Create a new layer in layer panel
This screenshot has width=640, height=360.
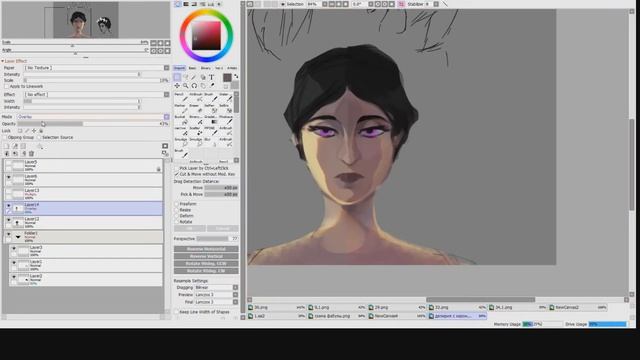[x=7, y=146]
